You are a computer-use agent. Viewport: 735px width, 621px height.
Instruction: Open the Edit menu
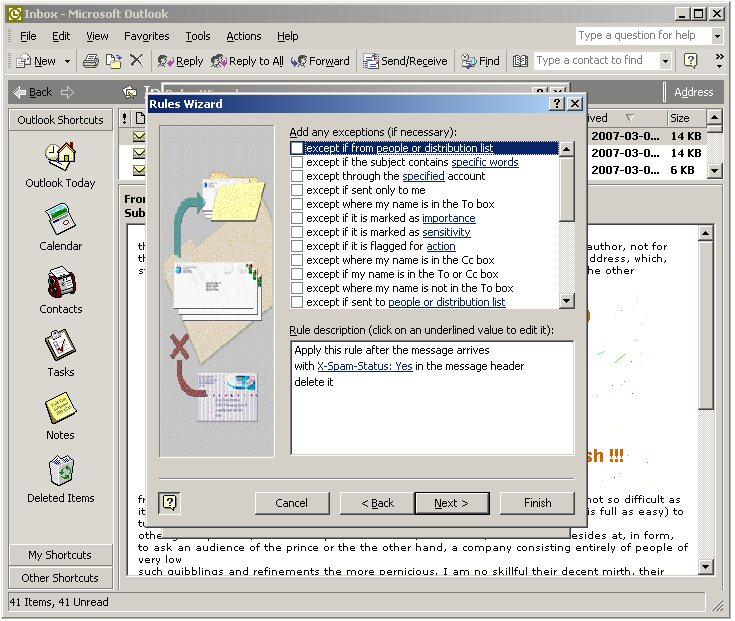tap(61, 36)
